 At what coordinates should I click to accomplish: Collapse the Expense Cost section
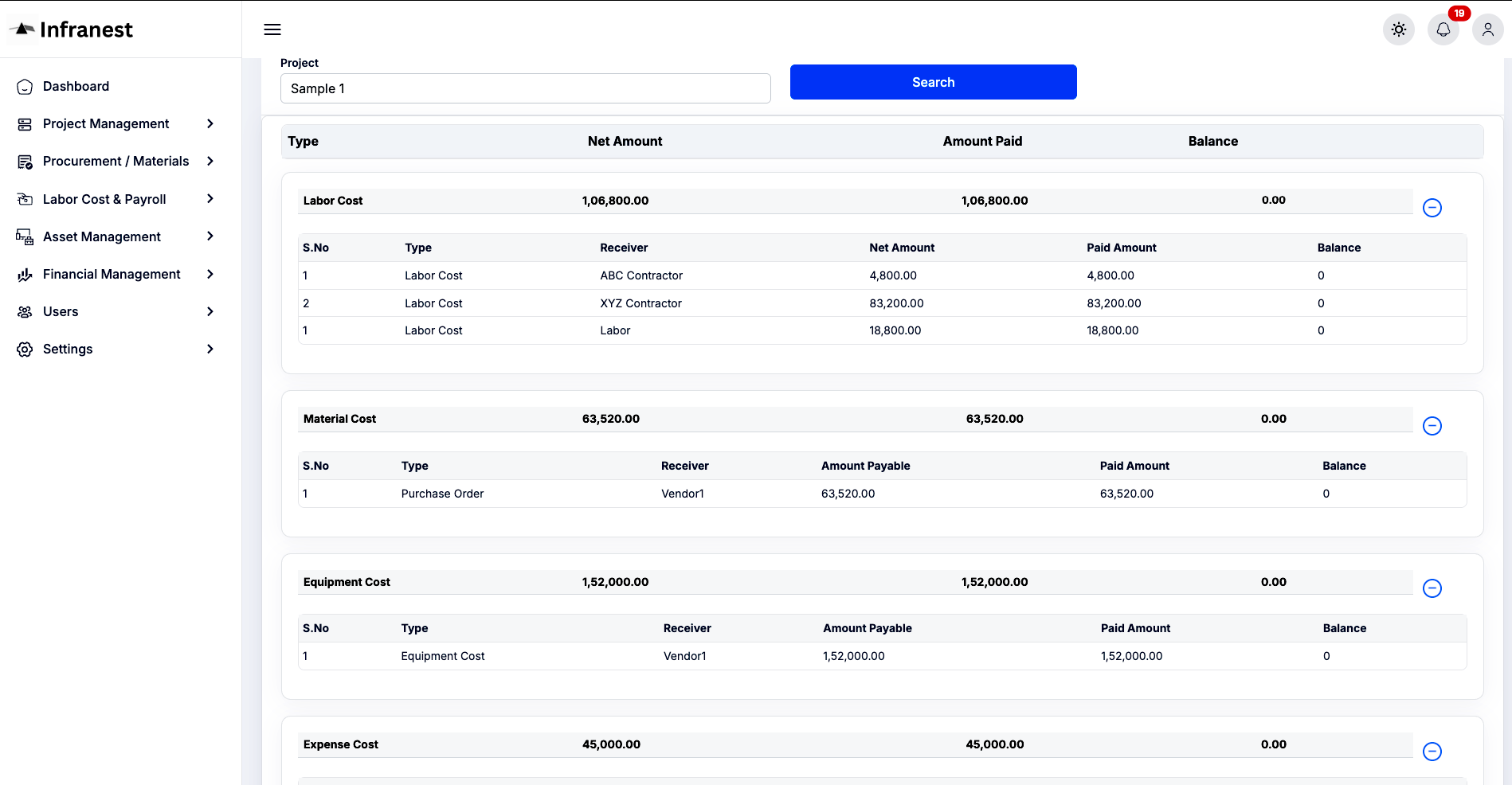[x=1432, y=752]
